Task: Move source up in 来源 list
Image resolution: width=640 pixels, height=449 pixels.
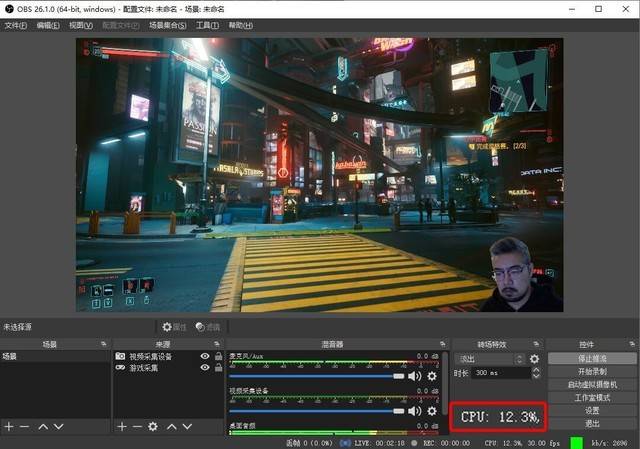Action: pyautogui.click(x=172, y=427)
